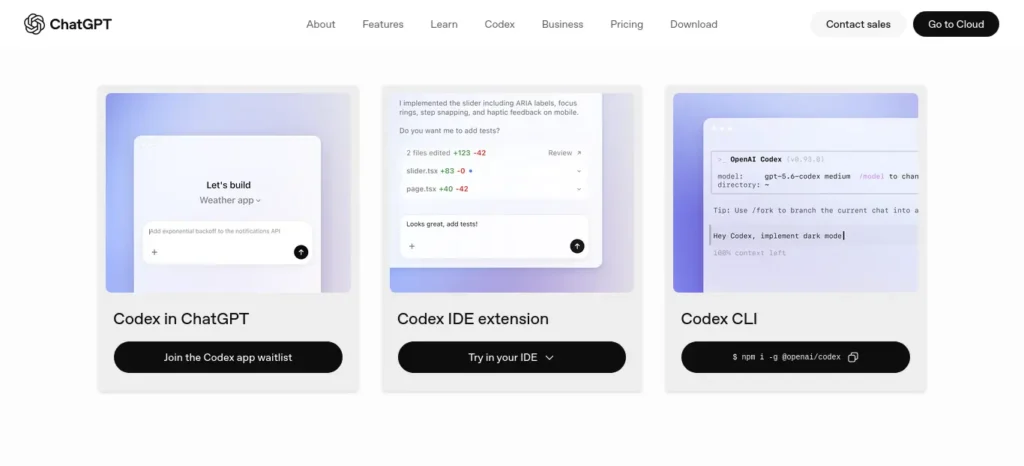This screenshot has width=1024, height=466.
Task: Expand the Try in your IDE dropdown
Action: point(511,357)
